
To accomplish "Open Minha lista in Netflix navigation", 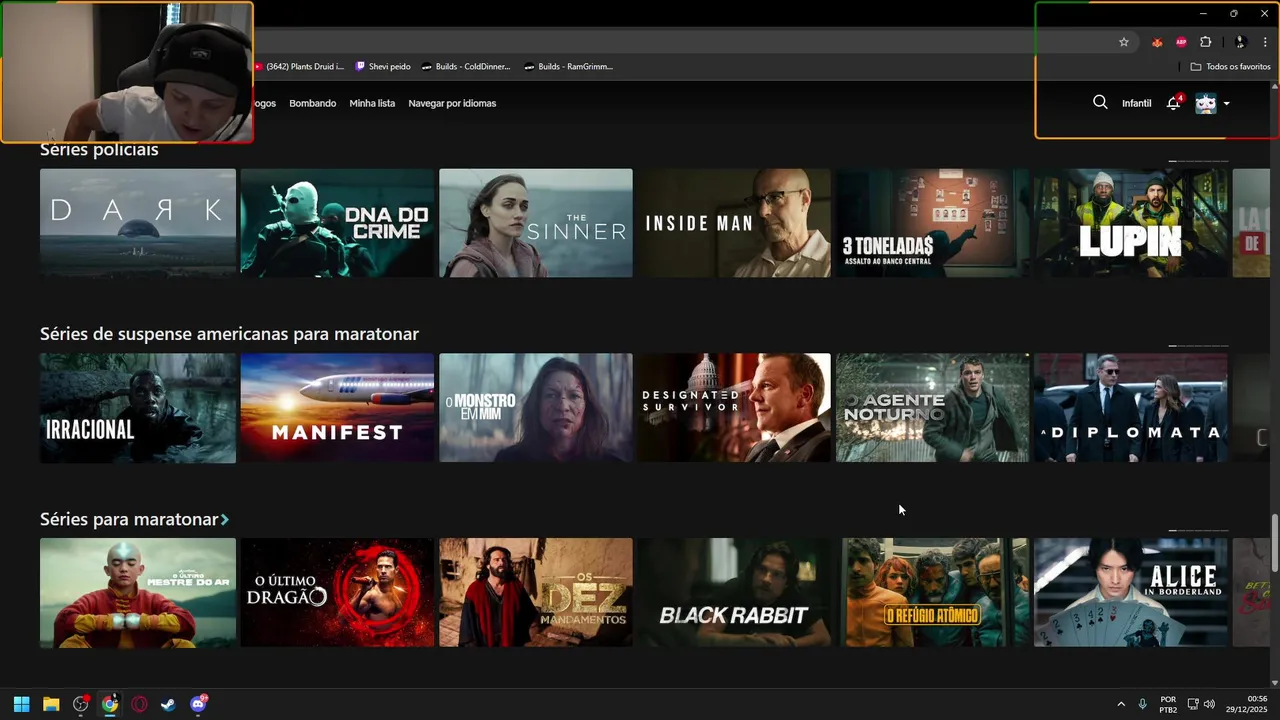I will [x=372, y=103].
